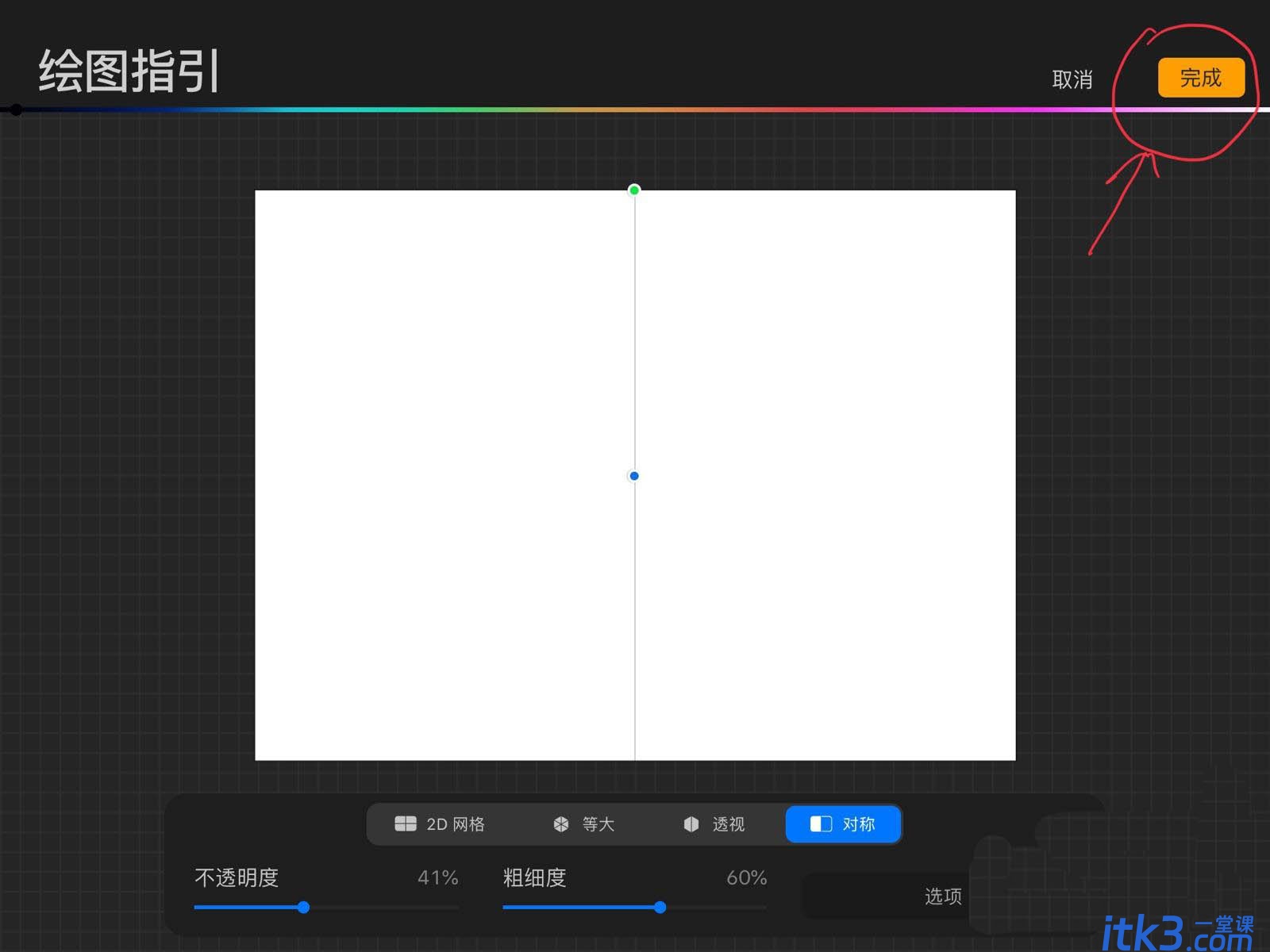This screenshot has width=1270, height=952.
Task: Click the 2D grid icon
Action: tap(406, 823)
